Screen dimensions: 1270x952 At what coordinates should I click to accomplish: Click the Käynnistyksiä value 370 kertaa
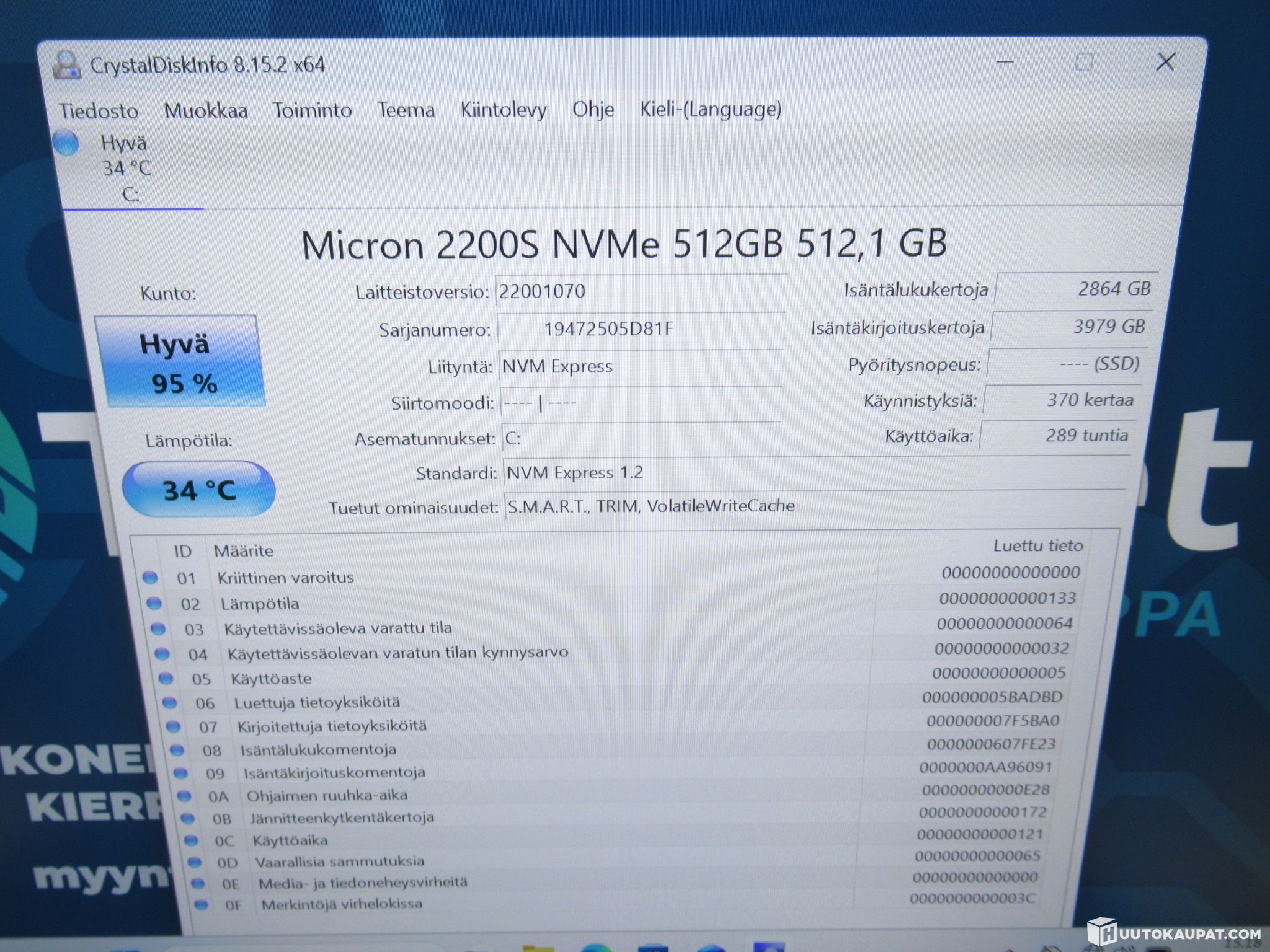1061,400
